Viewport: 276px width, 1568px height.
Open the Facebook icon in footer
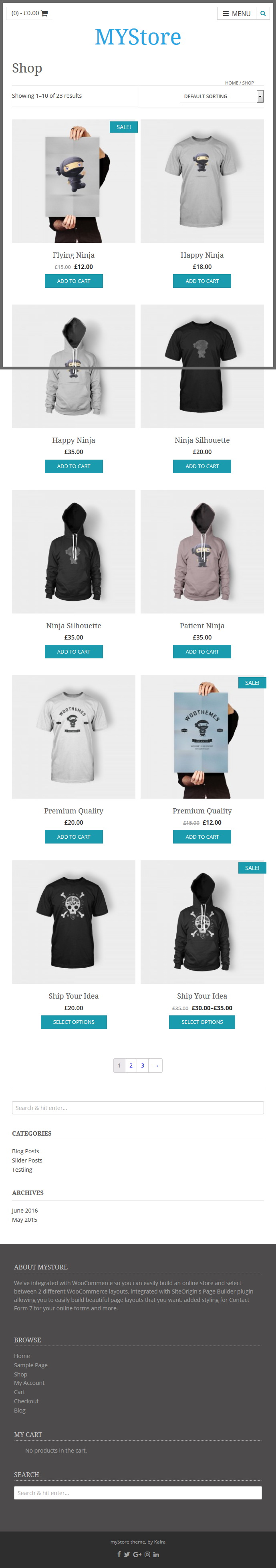pyautogui.click(x=119, y=1554)
